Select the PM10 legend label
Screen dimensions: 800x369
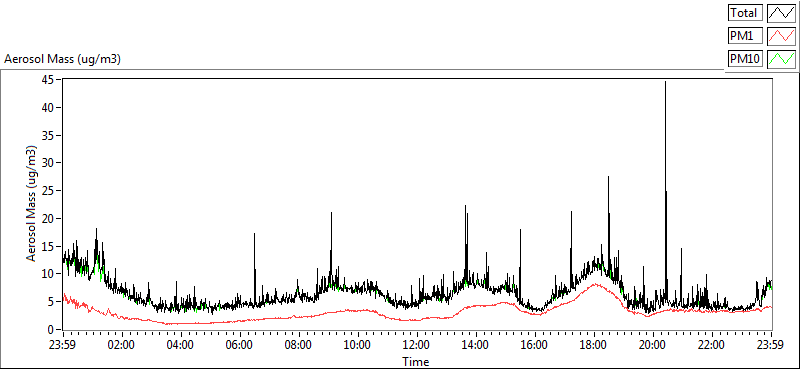[745, 59]
